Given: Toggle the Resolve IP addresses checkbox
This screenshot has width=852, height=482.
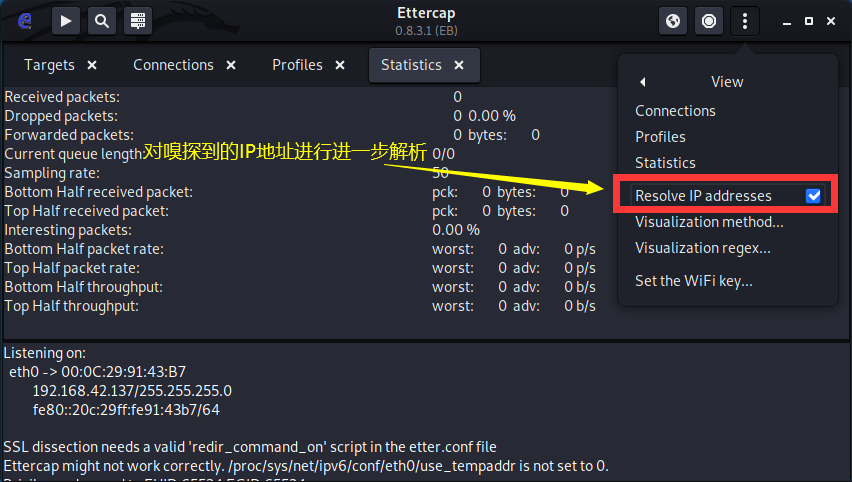Looking at the screenshot, I should pos(813,196).
